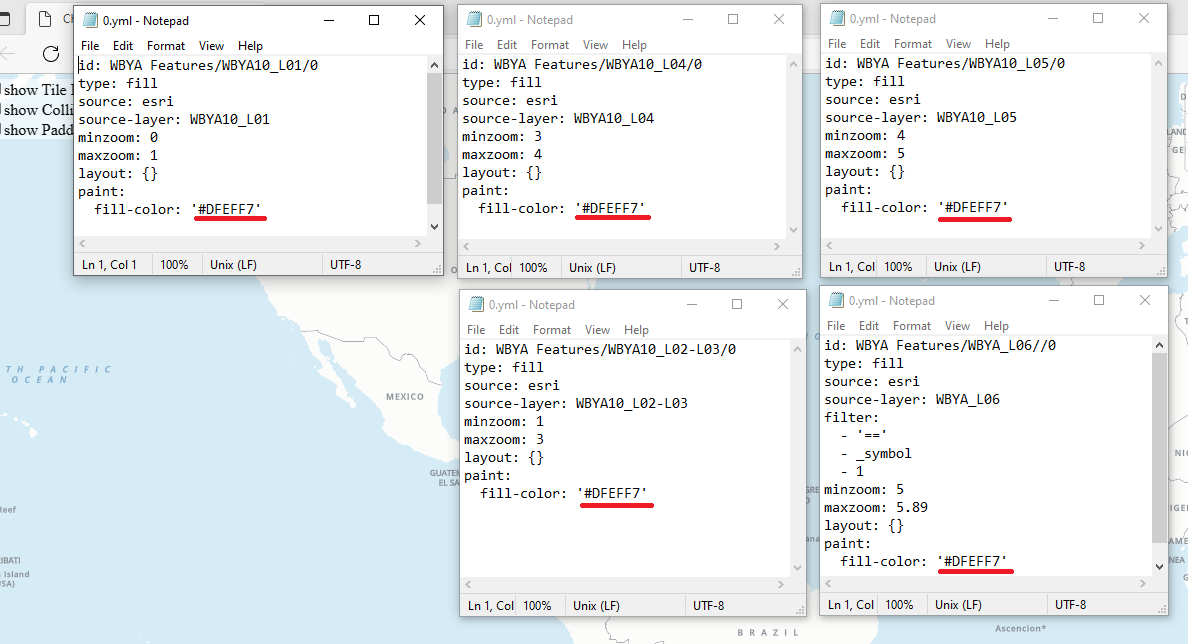The height and width of the screenshot is (644, 1188).
Task: Click Notepad icon in WBYA10_L02-L03 window title bar
Action: tap(475, 305)
